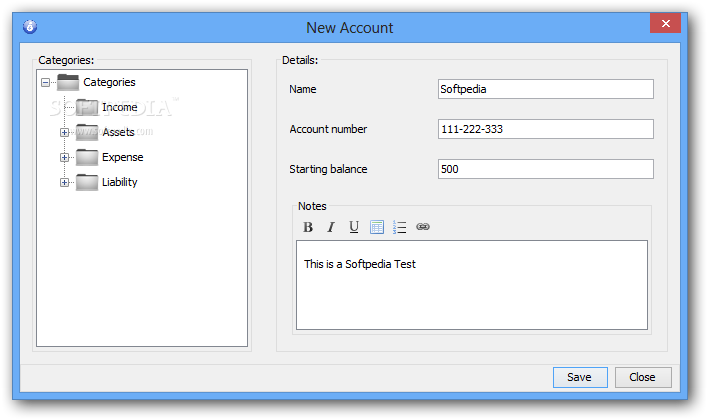Select the root Categories folder
Image resolution: width=708 pixels, height=420 pixels.
pos(109,82)
